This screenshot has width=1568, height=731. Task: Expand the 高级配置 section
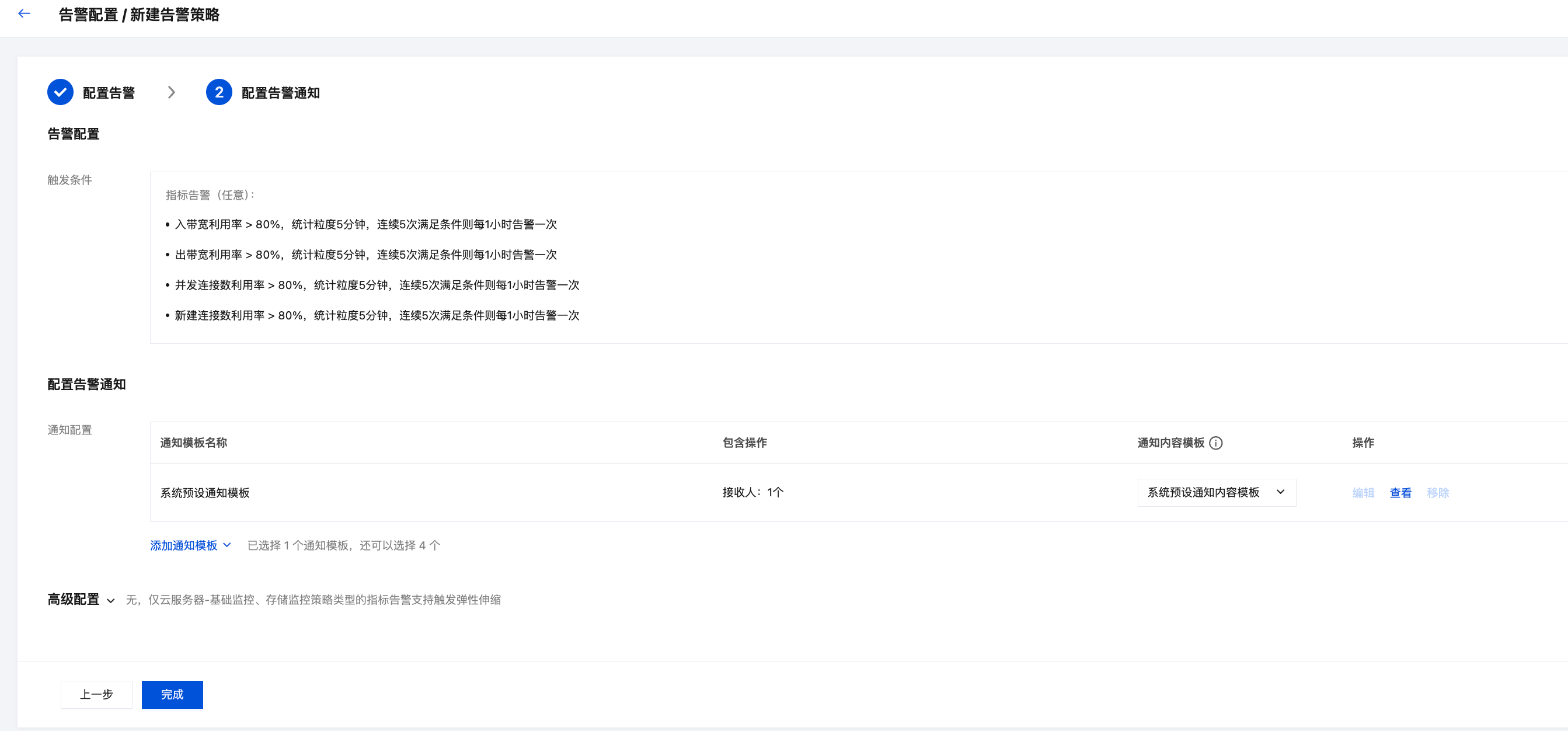74,600
